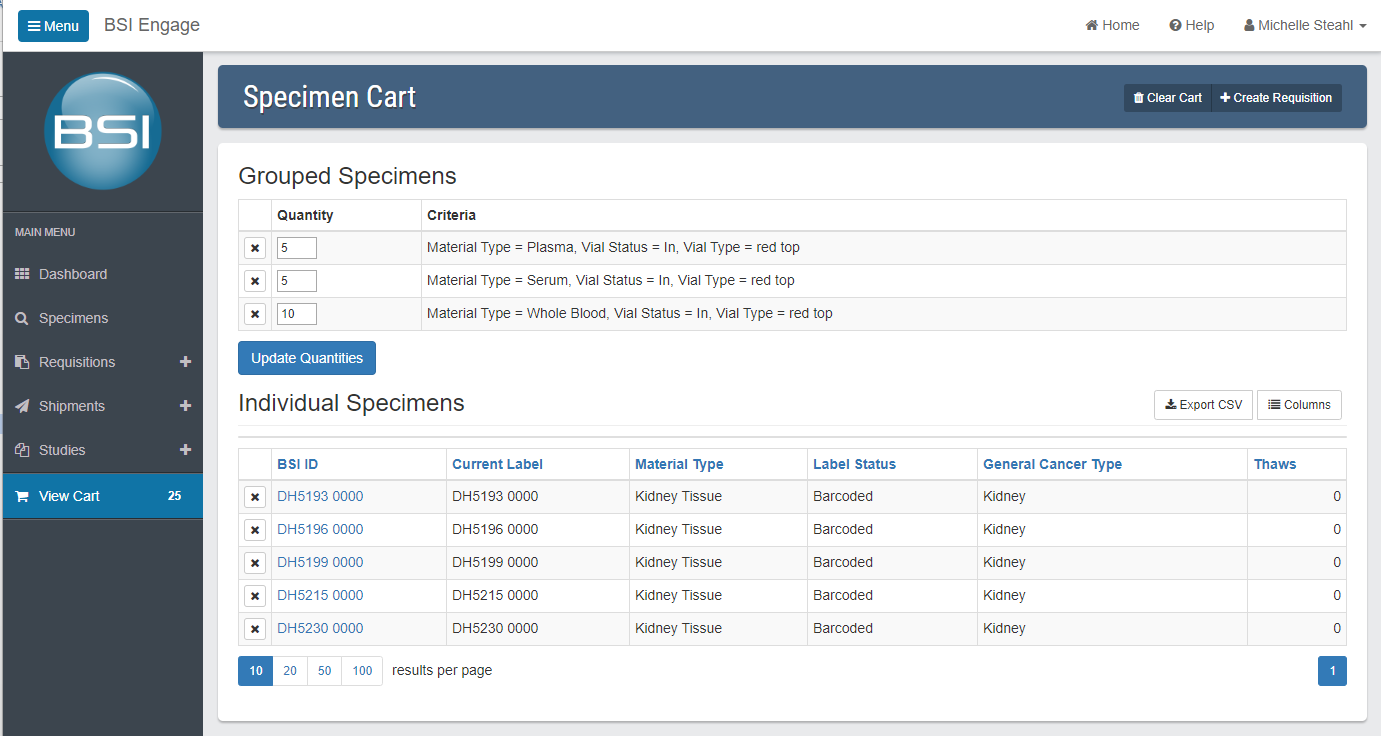1381x736 pixels.
Task: Expand the Michelle Steahl user dropdown
Action: (1305, 26)
